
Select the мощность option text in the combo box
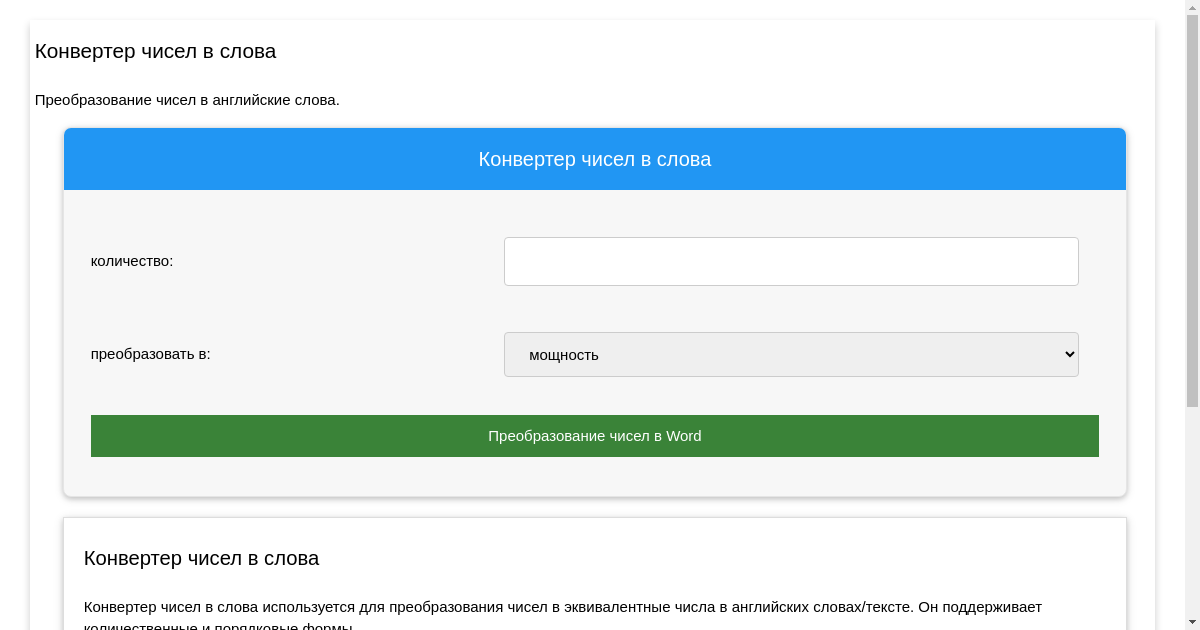(564, 355)
